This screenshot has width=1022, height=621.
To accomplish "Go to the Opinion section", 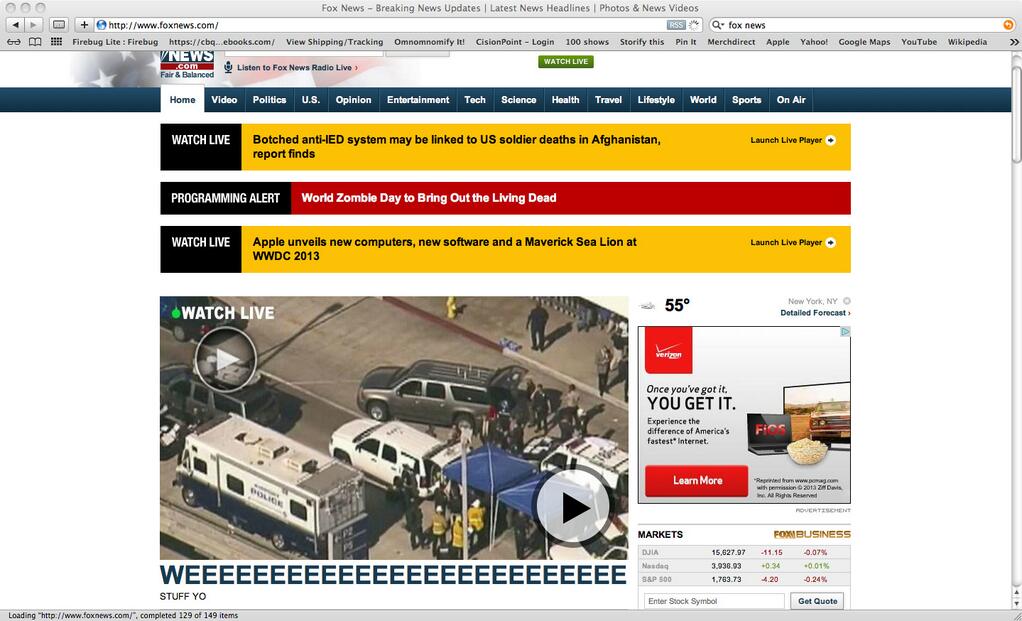I will click(353, 100).
